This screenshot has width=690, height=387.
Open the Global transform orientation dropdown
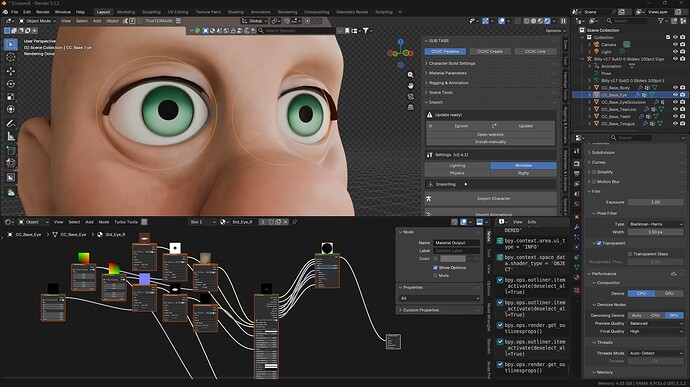coord(254,21)
